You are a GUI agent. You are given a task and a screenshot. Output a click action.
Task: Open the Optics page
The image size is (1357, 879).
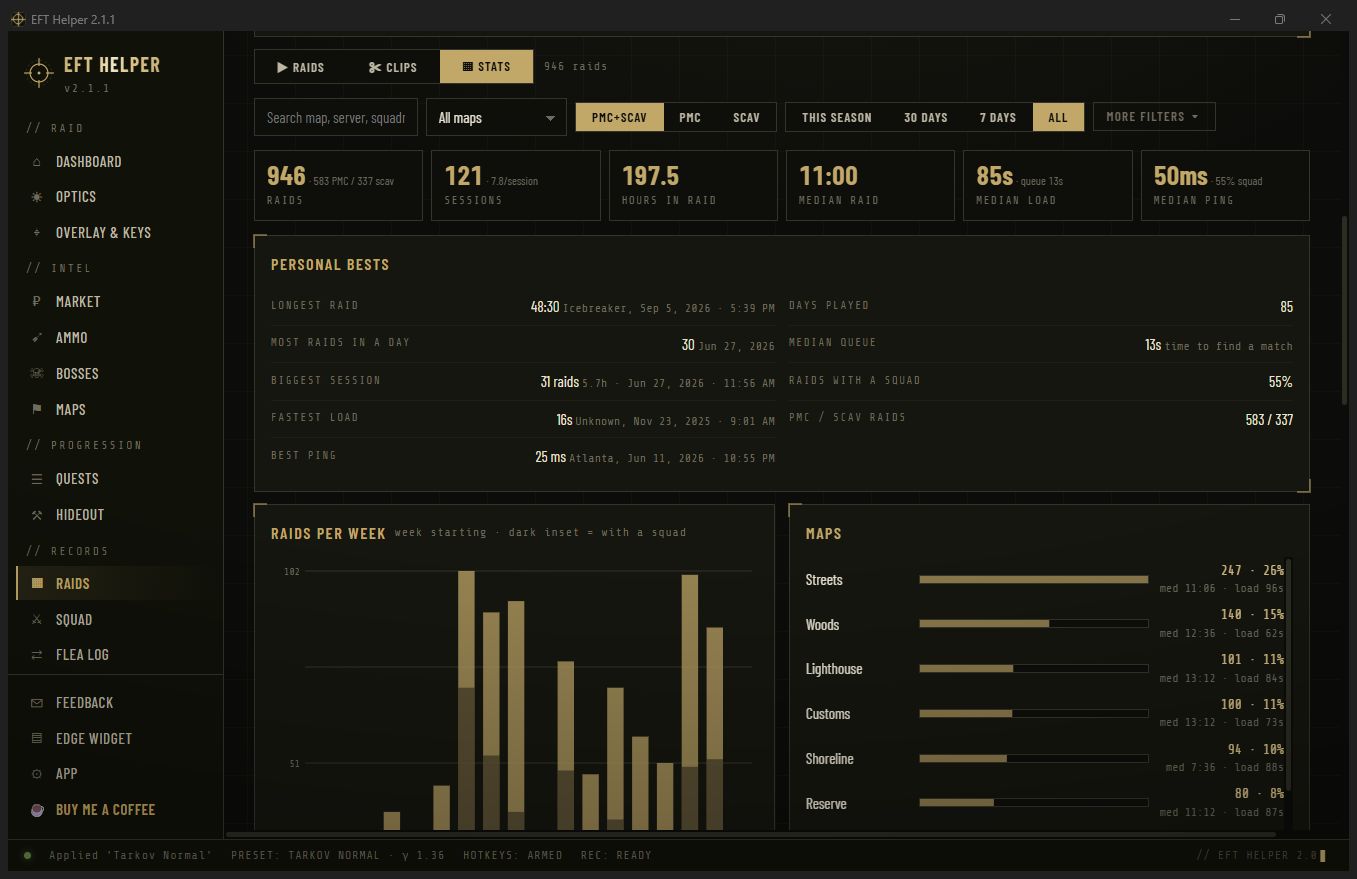click(x=115, y=197)
